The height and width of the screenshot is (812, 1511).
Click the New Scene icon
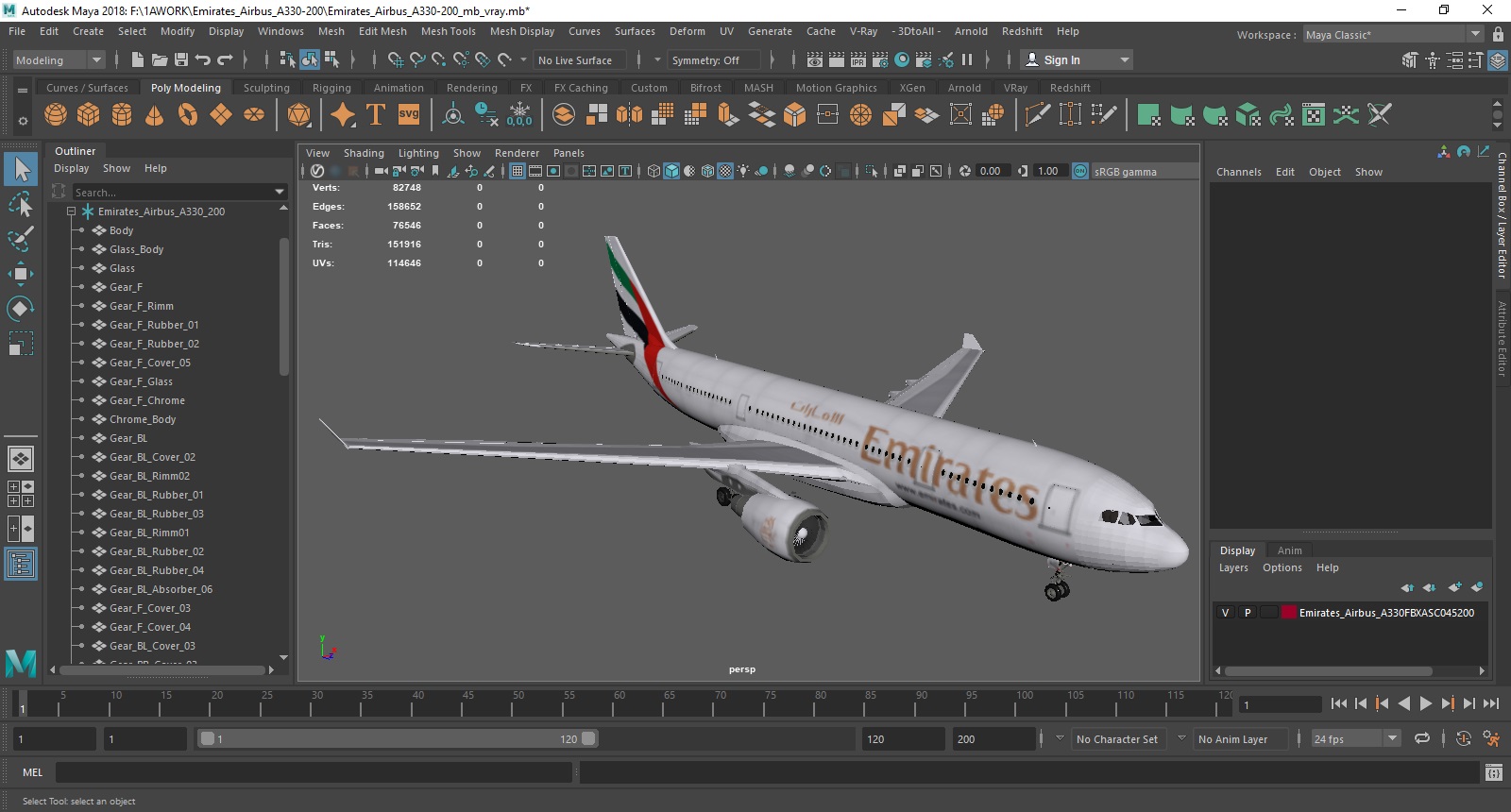click(138, 59)
